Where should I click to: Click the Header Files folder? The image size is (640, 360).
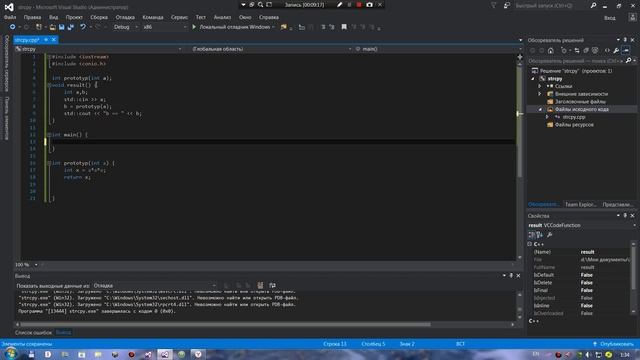click(576, 102)
